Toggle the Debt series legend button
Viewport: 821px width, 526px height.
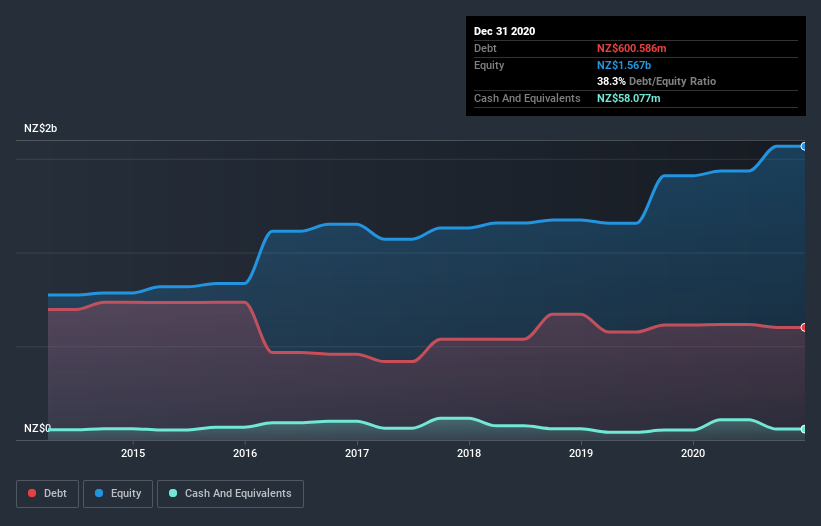(47, 494)
